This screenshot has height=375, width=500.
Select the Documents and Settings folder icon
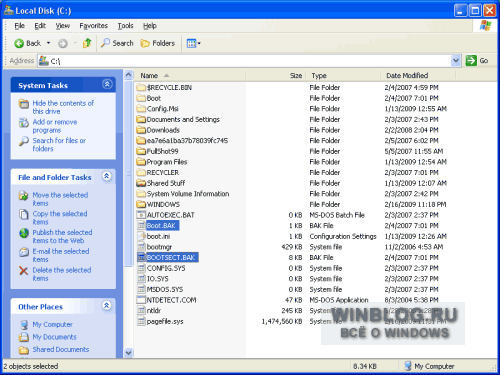pos(141,119)
